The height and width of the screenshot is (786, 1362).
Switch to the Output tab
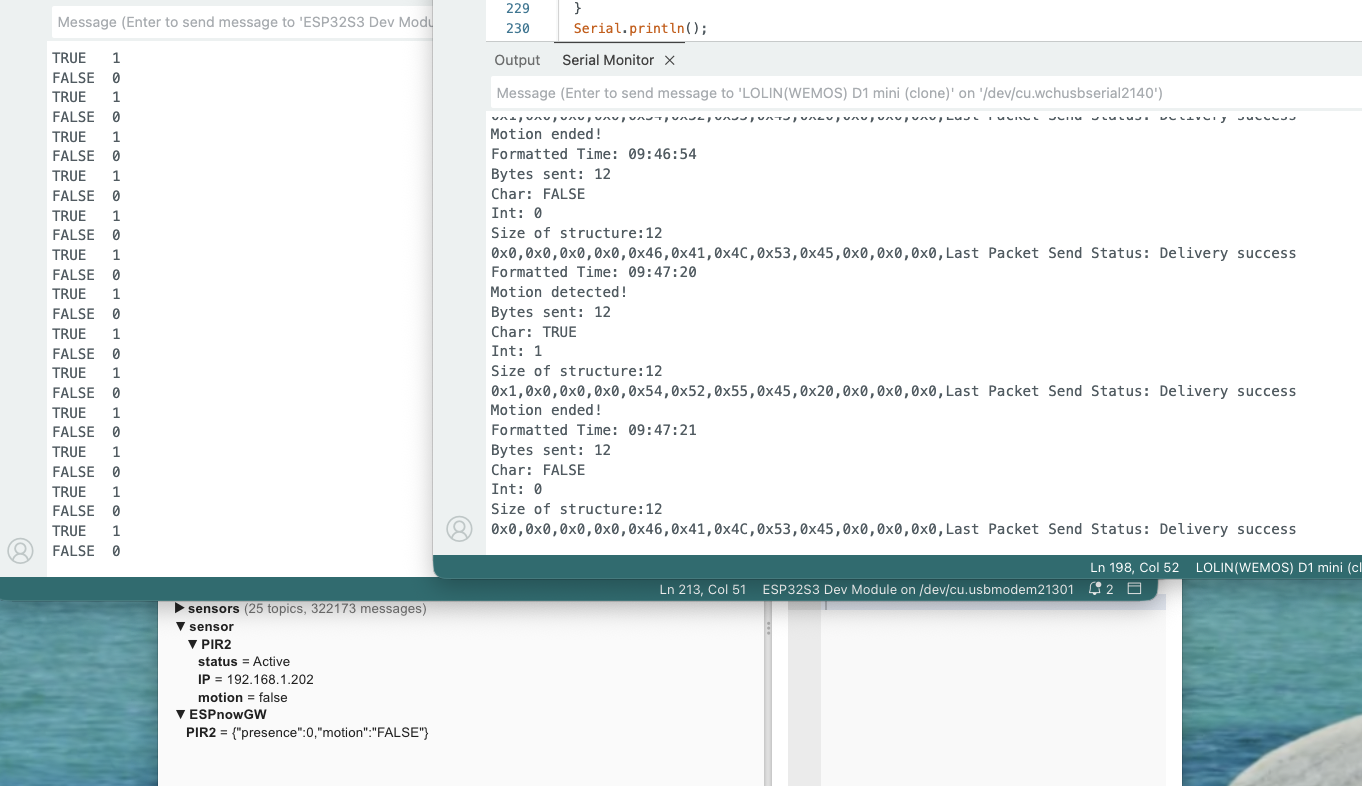(517, 61)
